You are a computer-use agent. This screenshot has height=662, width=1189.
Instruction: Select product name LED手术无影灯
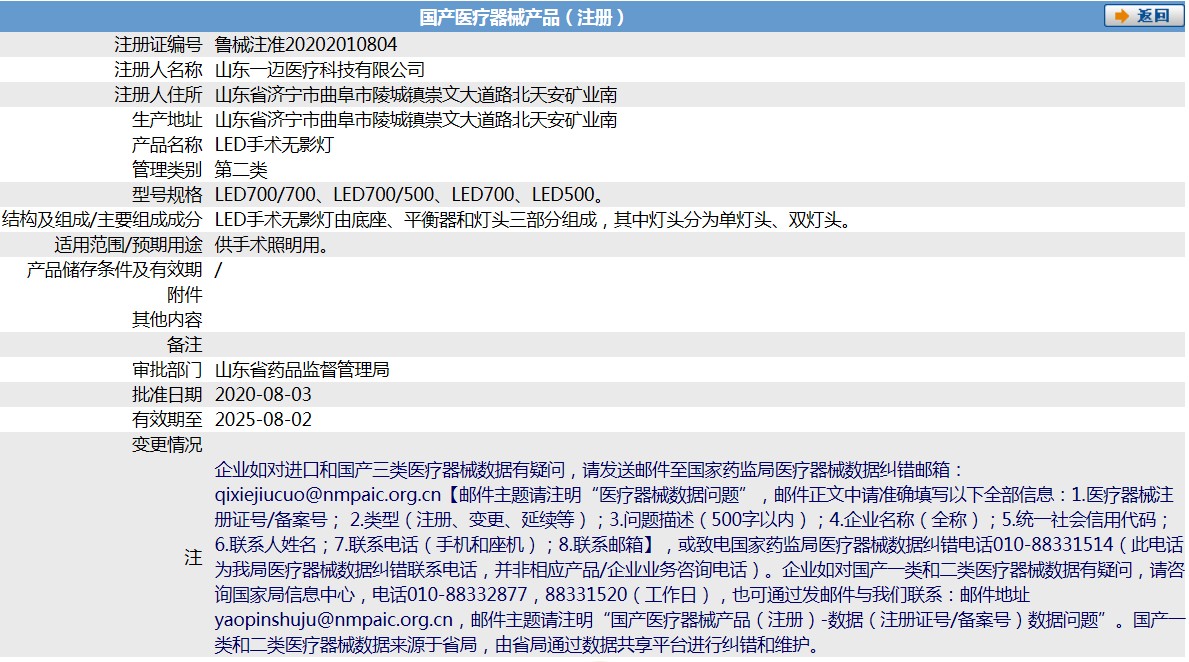(274, 145)
